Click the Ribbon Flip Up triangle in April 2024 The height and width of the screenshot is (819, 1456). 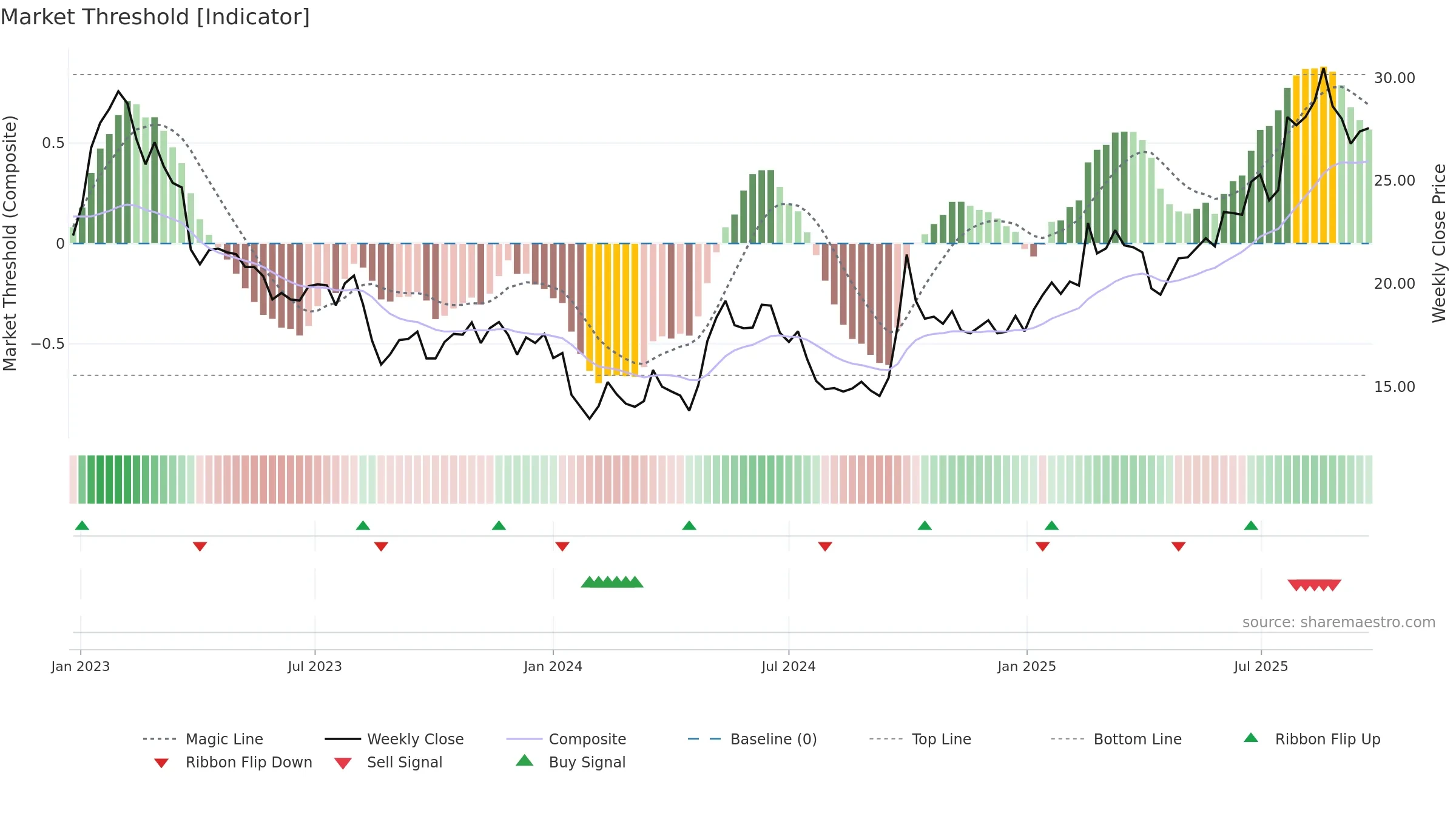tap(689, 525)
